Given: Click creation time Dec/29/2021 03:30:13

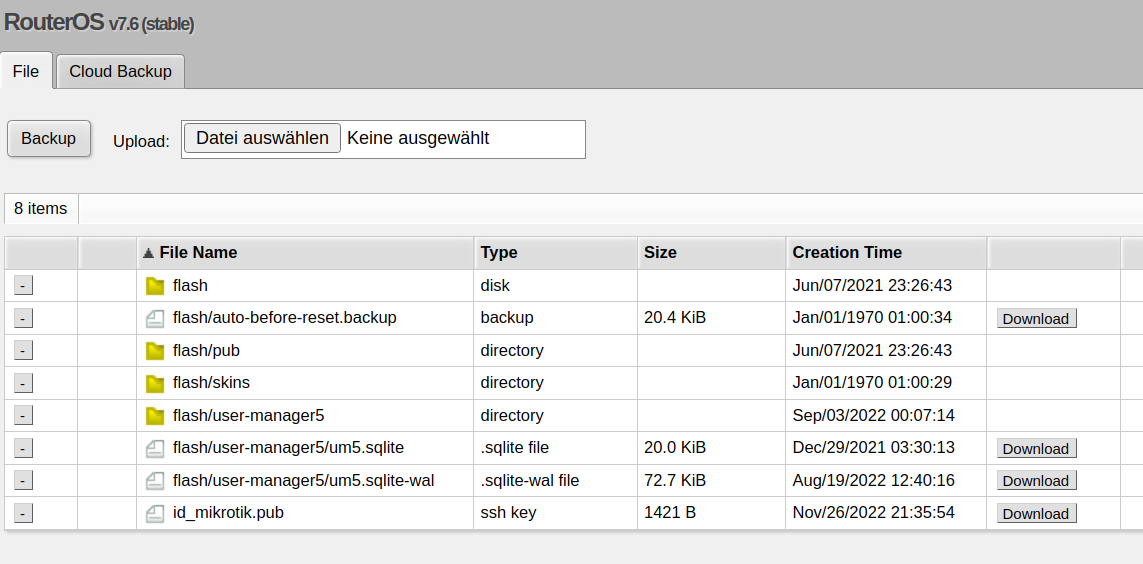Looking at the screenshot, I should coord(873,447).
